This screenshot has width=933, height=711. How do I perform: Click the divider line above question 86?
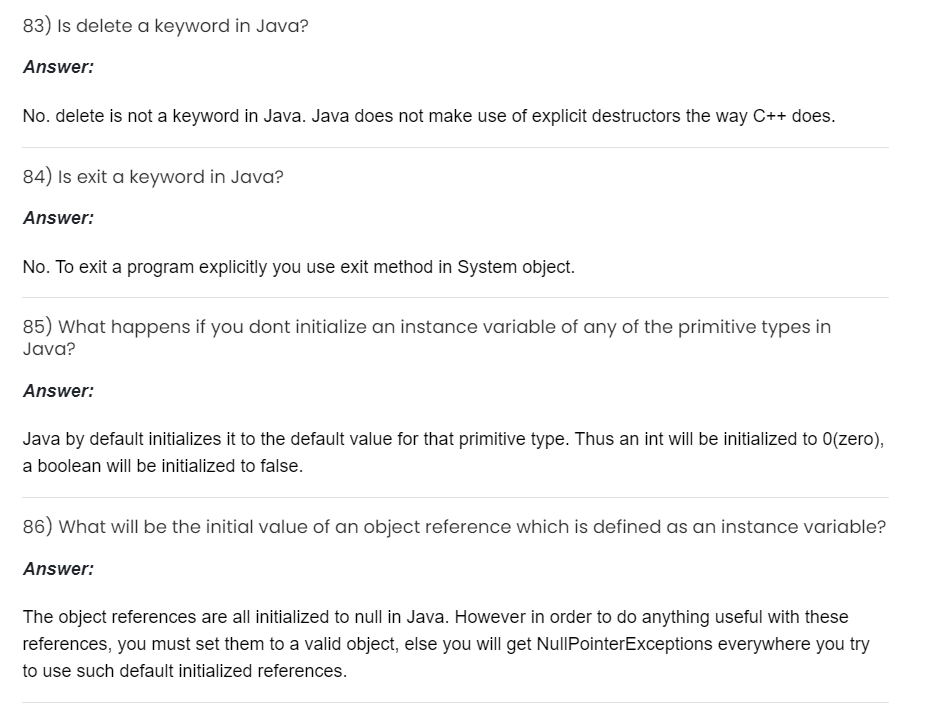tap(455, 497)
